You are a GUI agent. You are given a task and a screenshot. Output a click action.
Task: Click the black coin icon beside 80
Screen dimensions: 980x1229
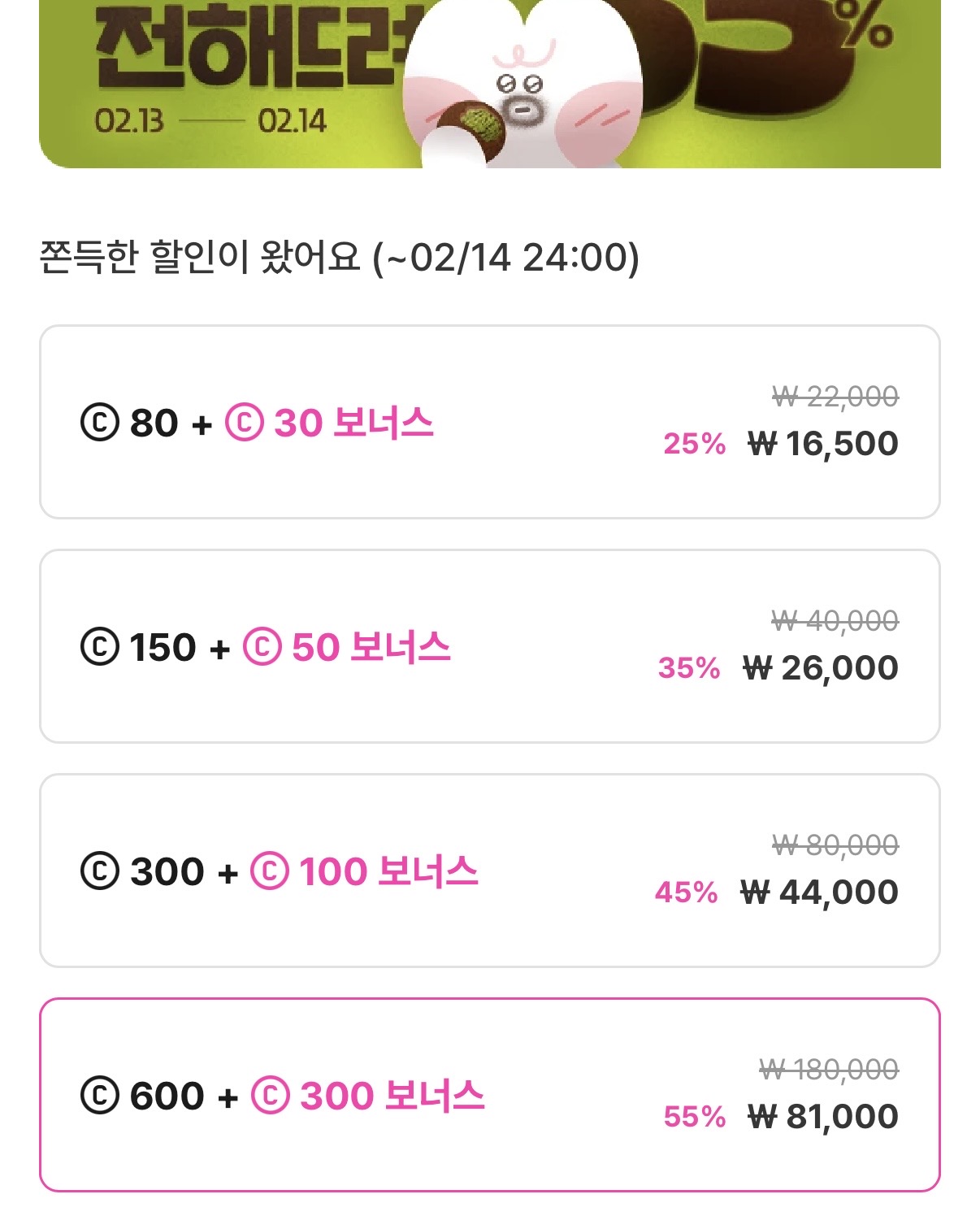(100, 423)
